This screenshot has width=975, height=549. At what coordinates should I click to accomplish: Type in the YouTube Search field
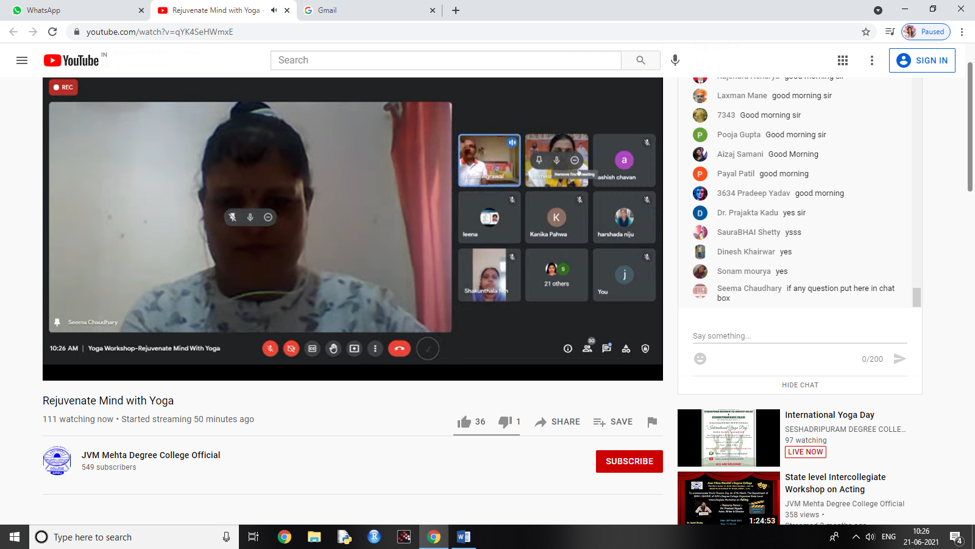[x=446, y=60]
